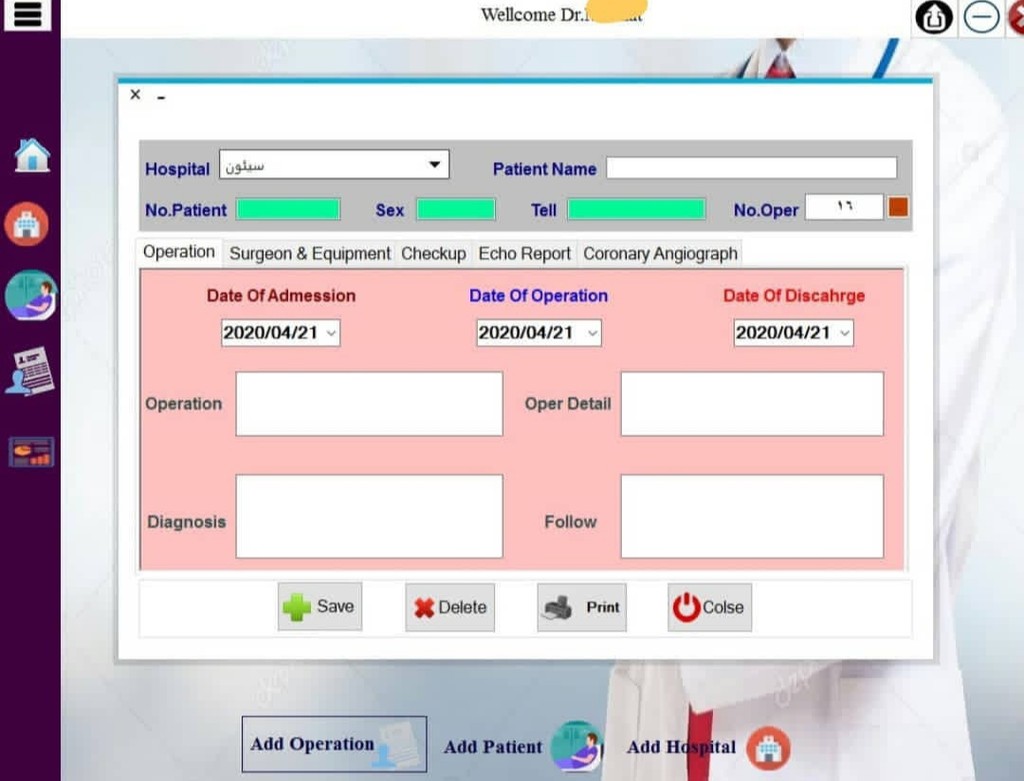Click the circled minus icon at top right

tap(981, 17)
